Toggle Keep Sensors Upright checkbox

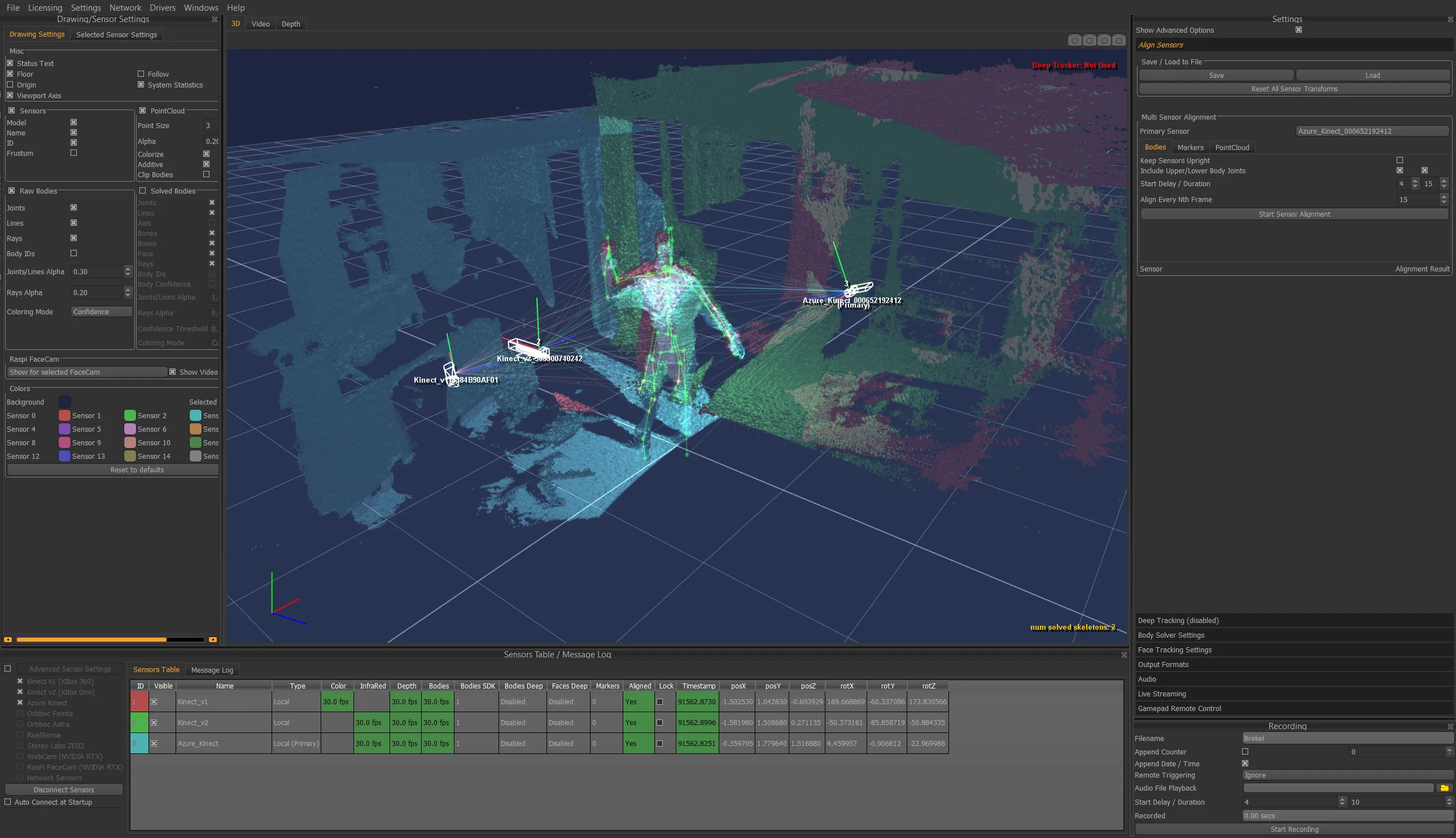(1400, 160)
